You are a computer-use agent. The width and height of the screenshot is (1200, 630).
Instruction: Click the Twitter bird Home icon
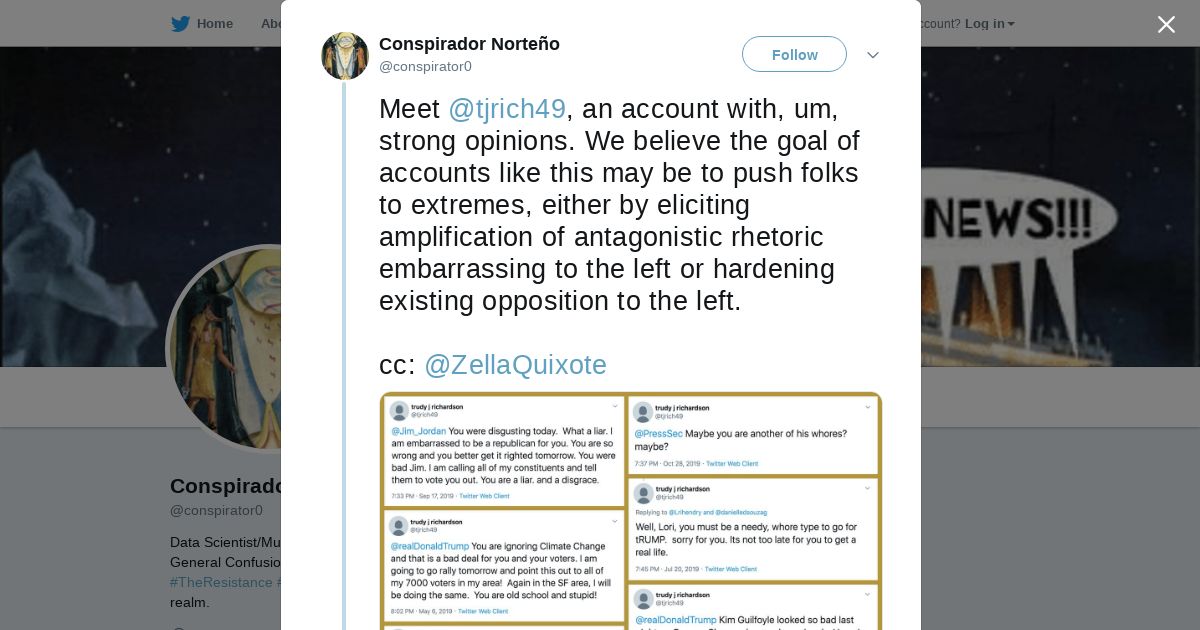(180, 24)
